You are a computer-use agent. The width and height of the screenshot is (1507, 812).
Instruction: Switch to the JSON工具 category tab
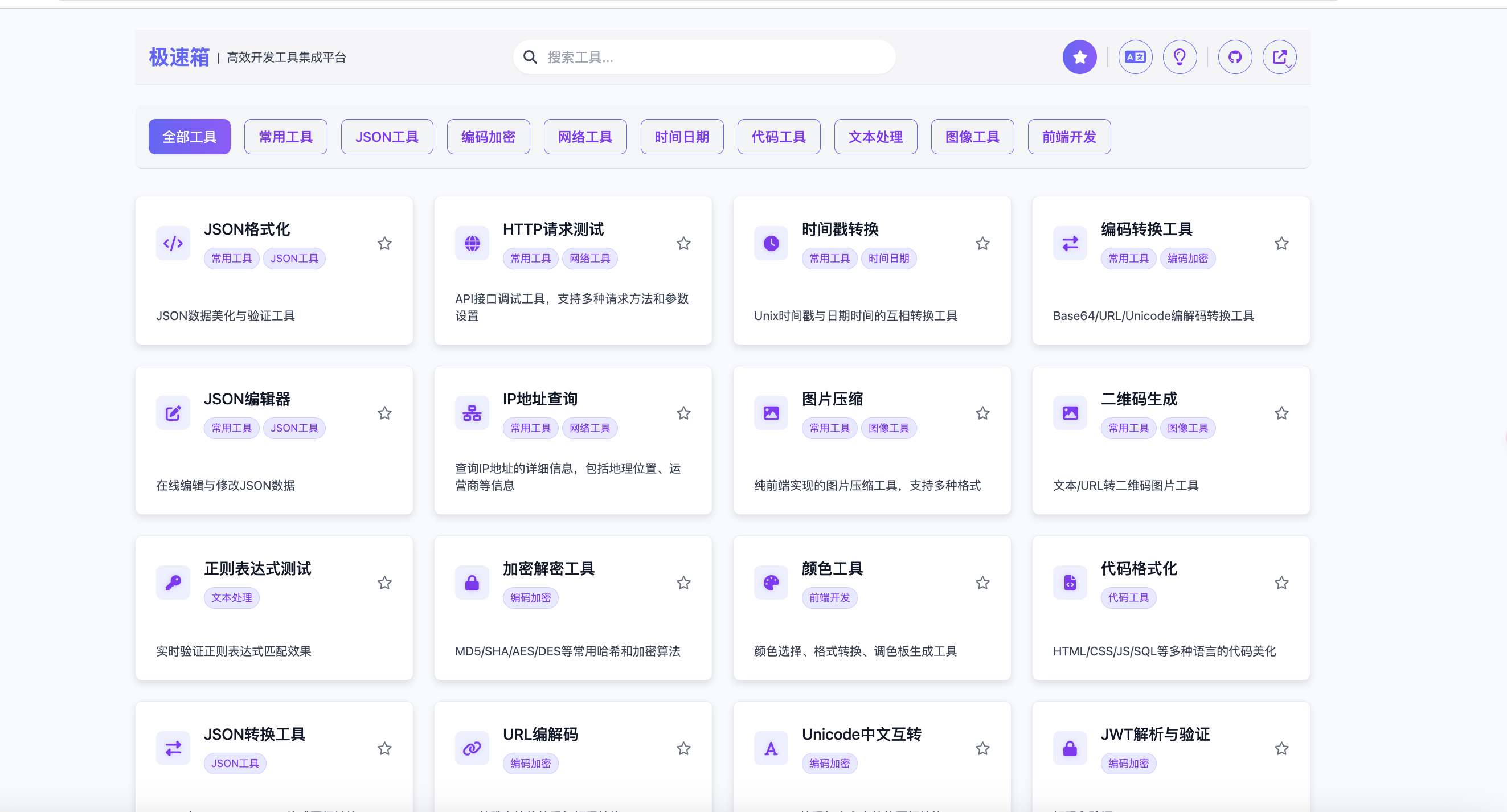[387, 137]
